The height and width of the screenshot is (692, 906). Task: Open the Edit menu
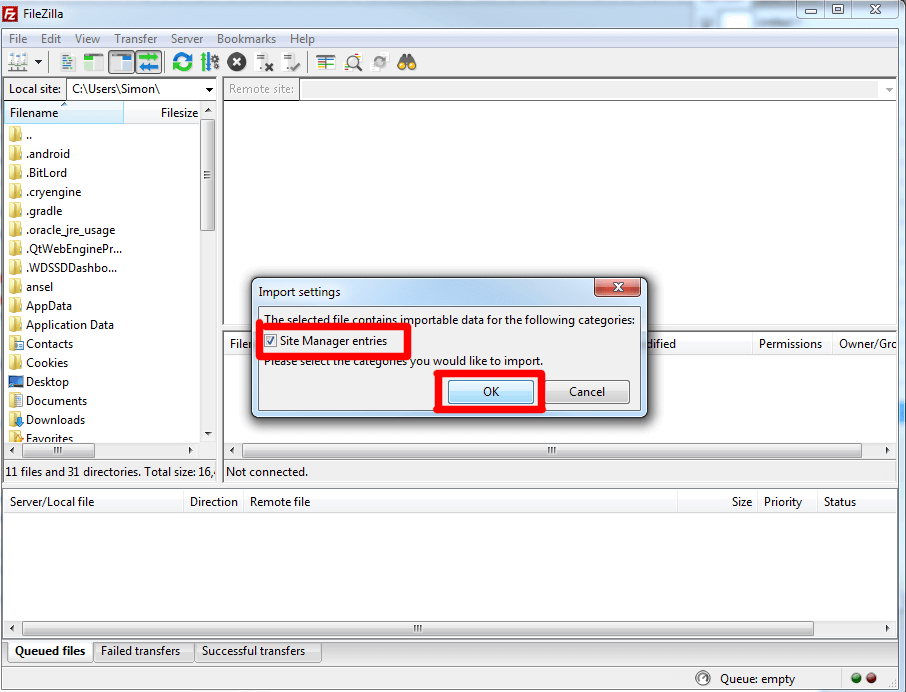coord(51,39)
